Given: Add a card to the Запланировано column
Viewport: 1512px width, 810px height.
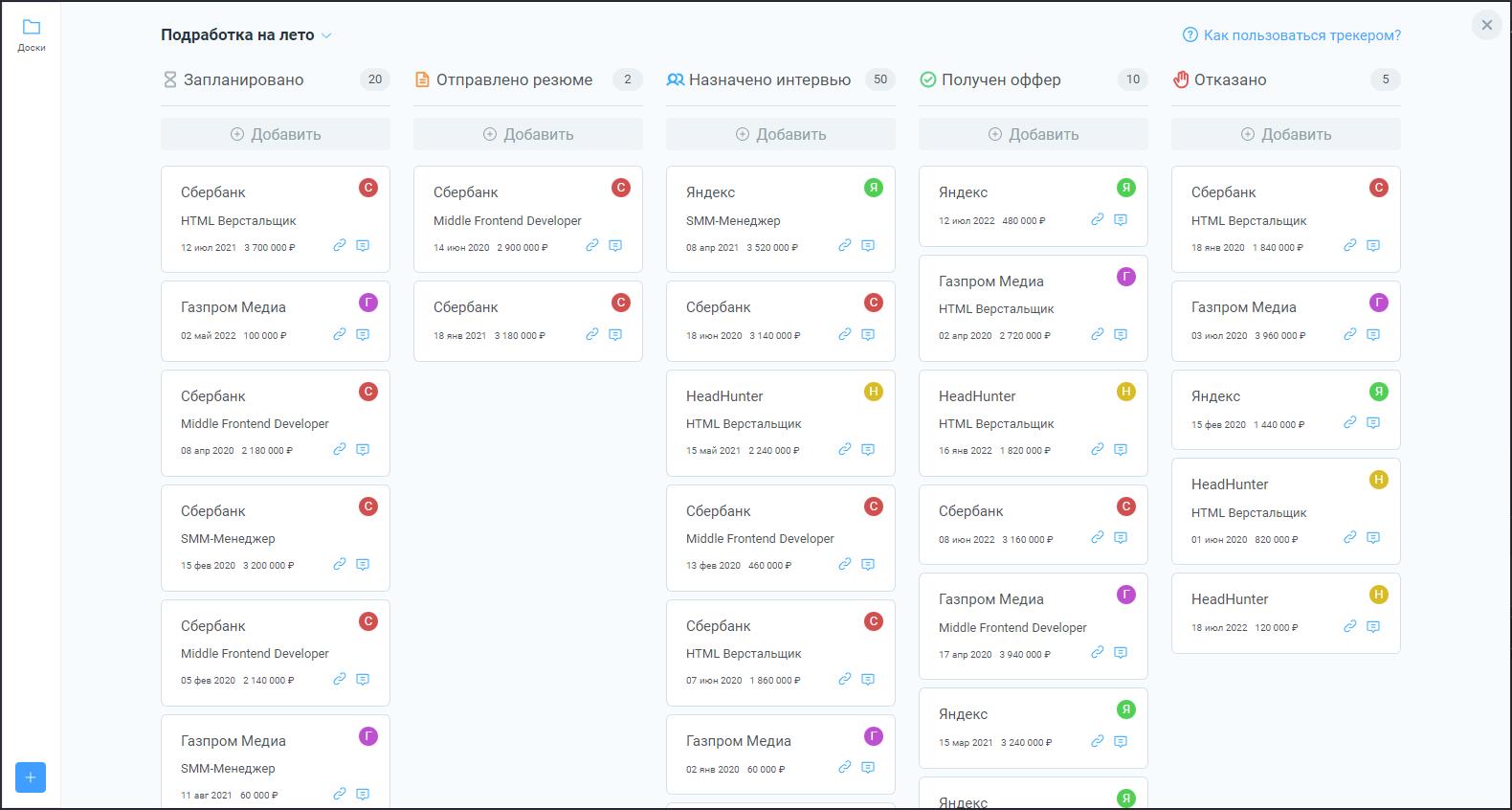Looking at the screenshot, I should [x=276, y=134].
